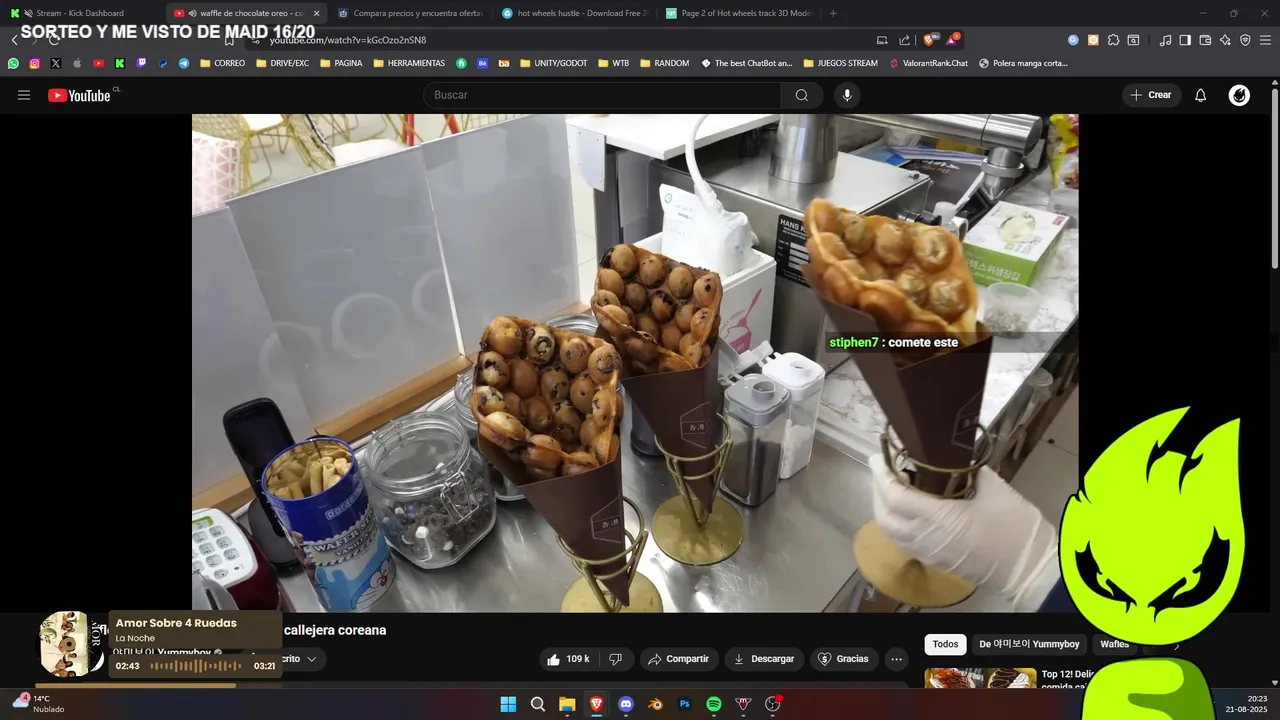Viewport: 1280px width, 720px height.
Task: Open the browser extensions puzzle icon
Action: tap(1113, 40)
